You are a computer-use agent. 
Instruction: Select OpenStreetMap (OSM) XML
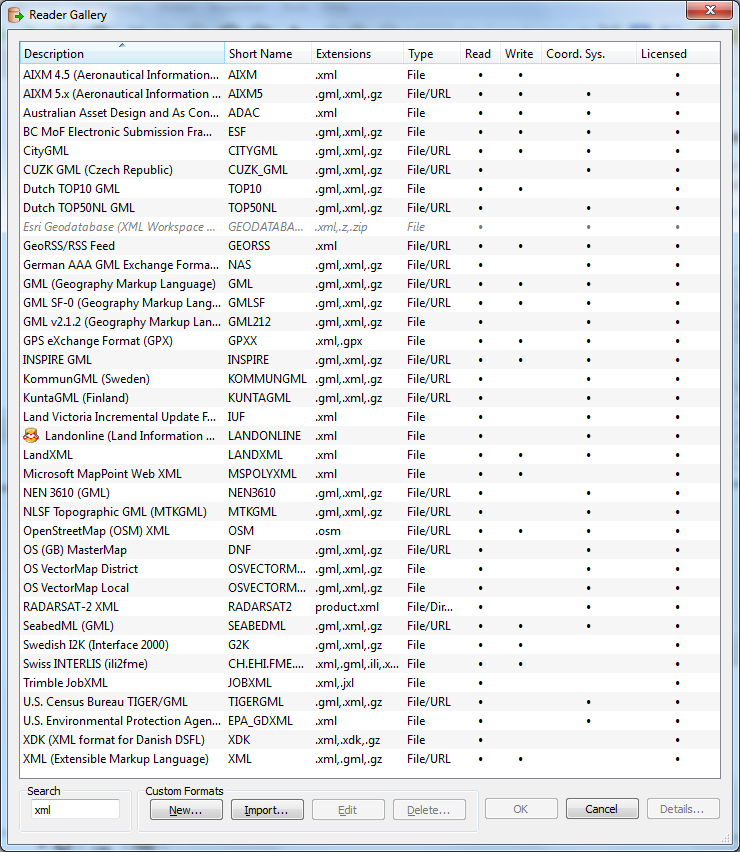[369, 531]
